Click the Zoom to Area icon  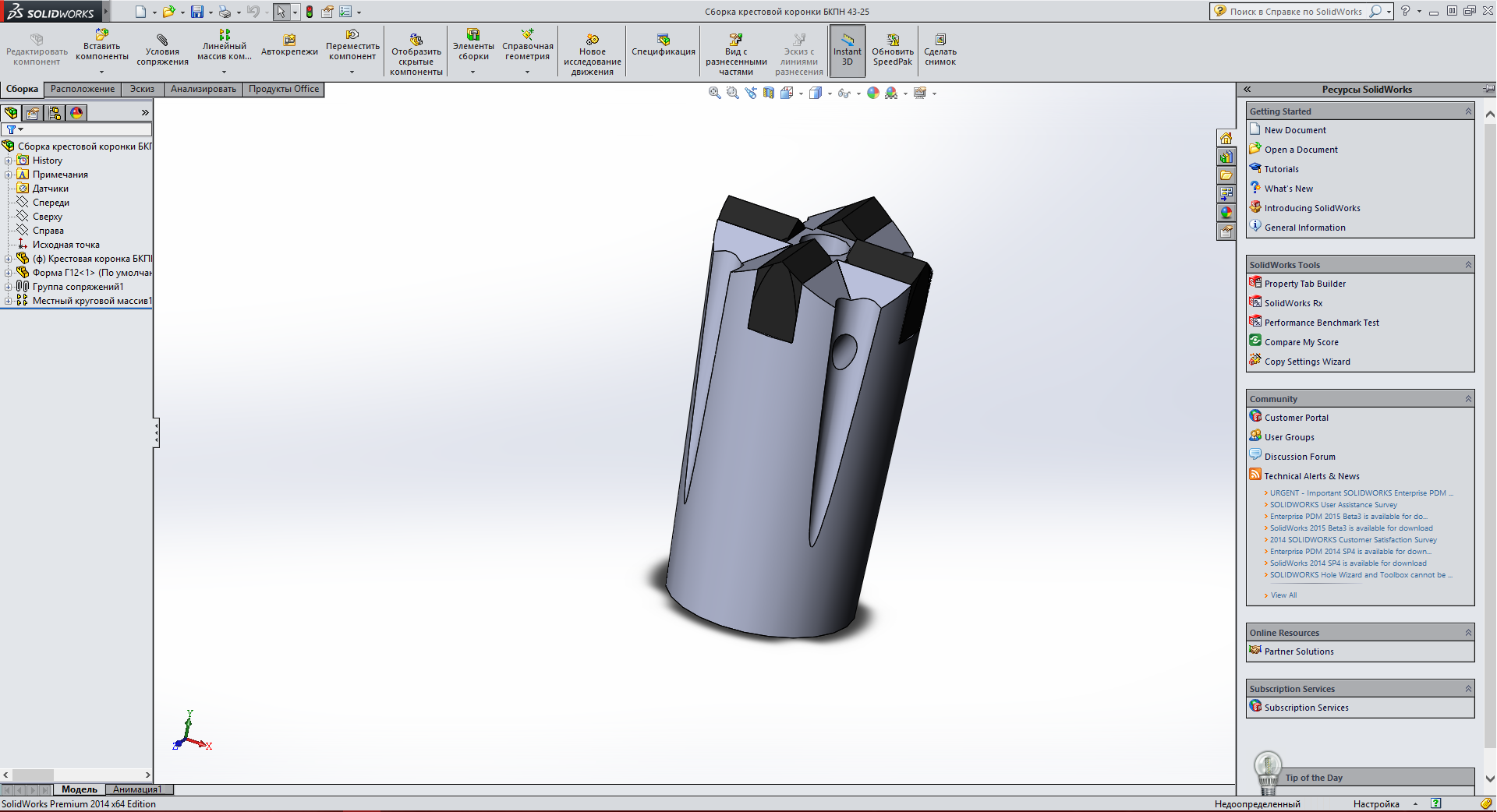point(733,93)
